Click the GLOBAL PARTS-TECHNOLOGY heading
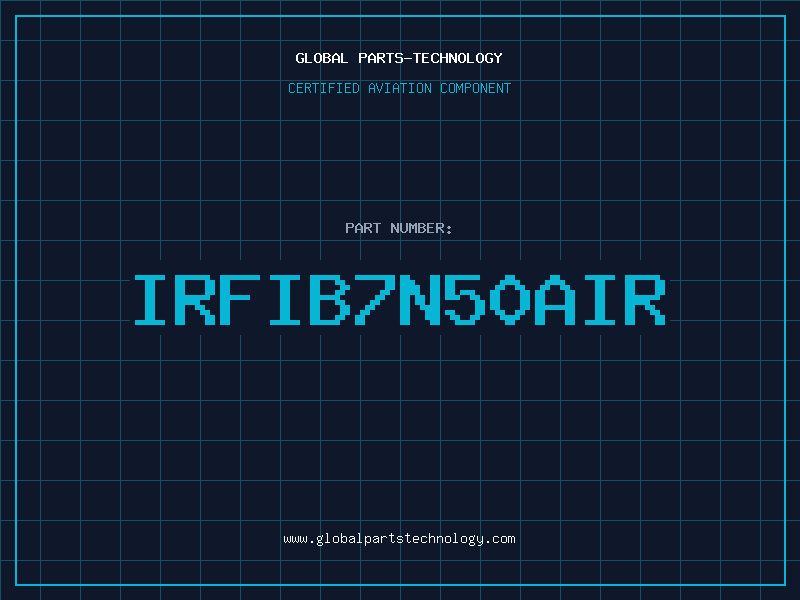This screenshot has height=600, width=800. (x=399, y=58)
